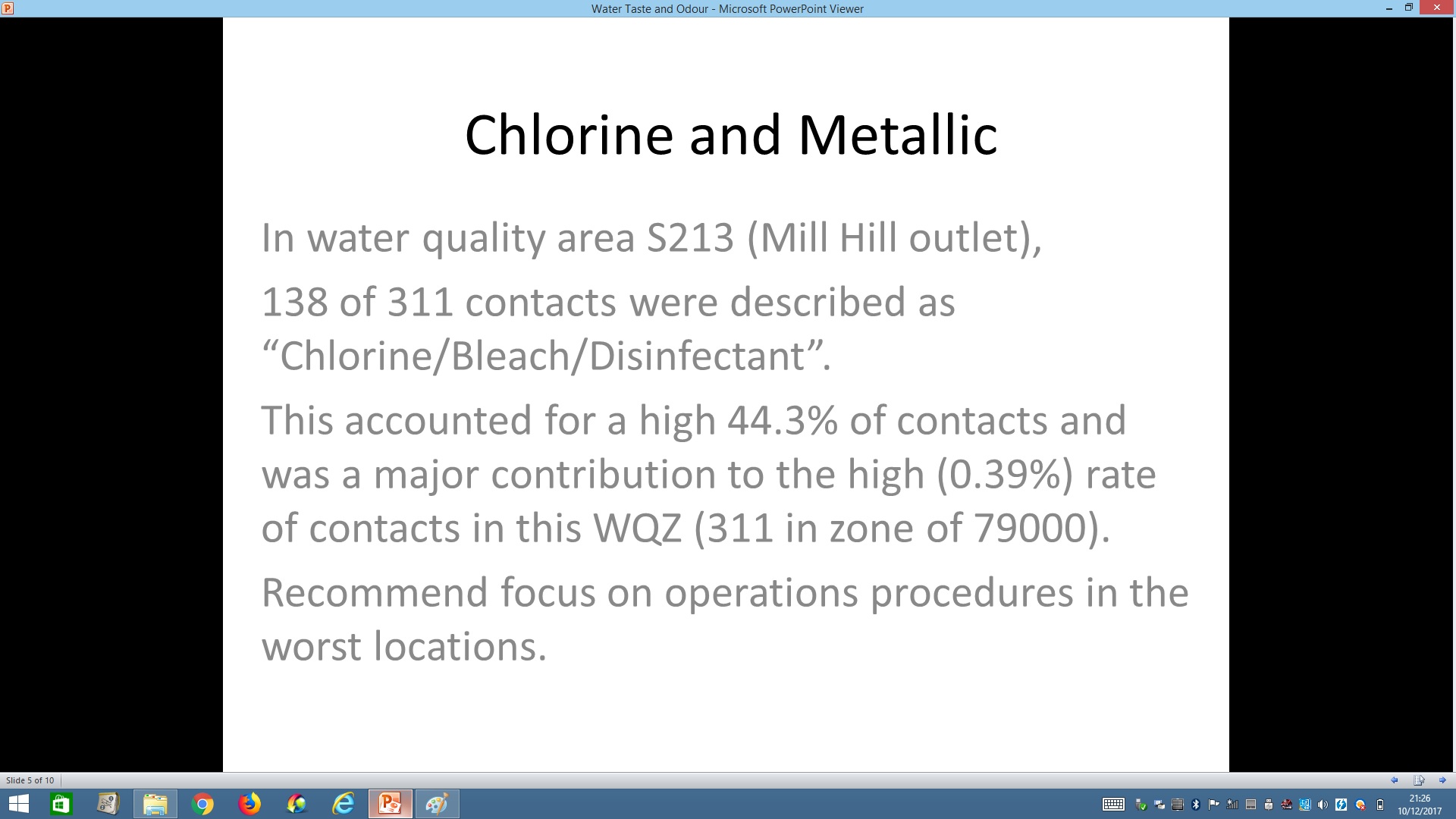The image size is (1456, 819).
Task: Click the Slide 5 of 10 indicator
Action: coord(30,780)
